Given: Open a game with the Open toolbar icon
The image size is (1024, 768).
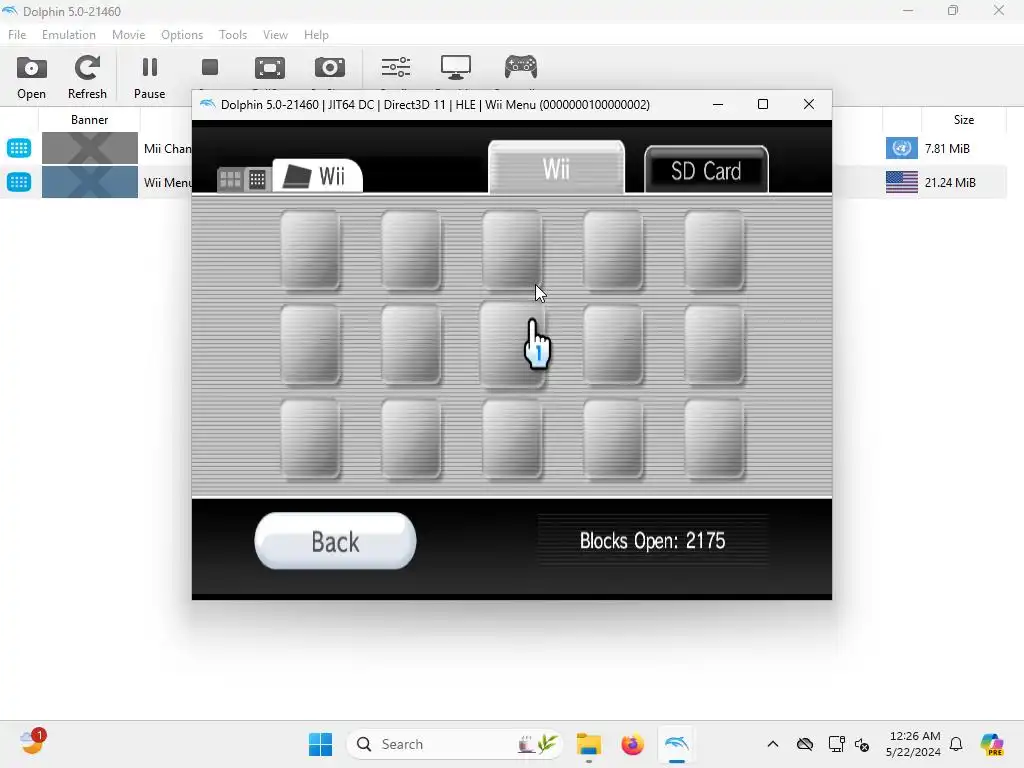Looking at the screenshot, I should coord(31,78).
